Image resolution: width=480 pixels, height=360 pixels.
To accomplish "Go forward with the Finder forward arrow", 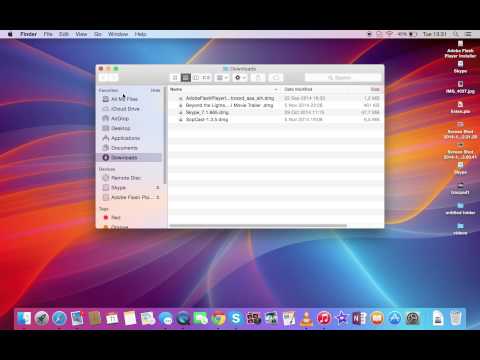I will 113,78.
